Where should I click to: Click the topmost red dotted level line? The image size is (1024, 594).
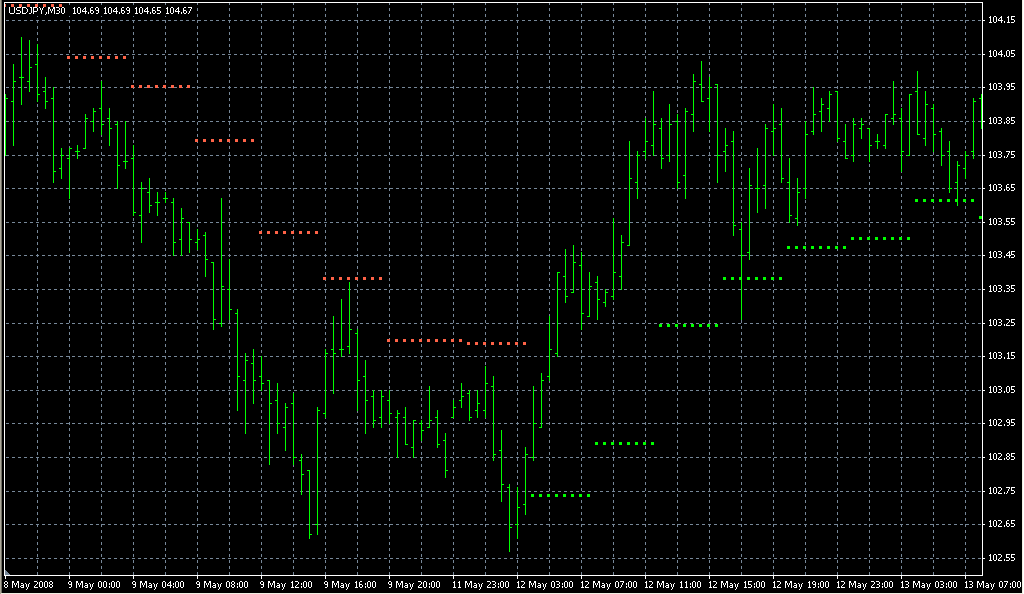(97, 58)
